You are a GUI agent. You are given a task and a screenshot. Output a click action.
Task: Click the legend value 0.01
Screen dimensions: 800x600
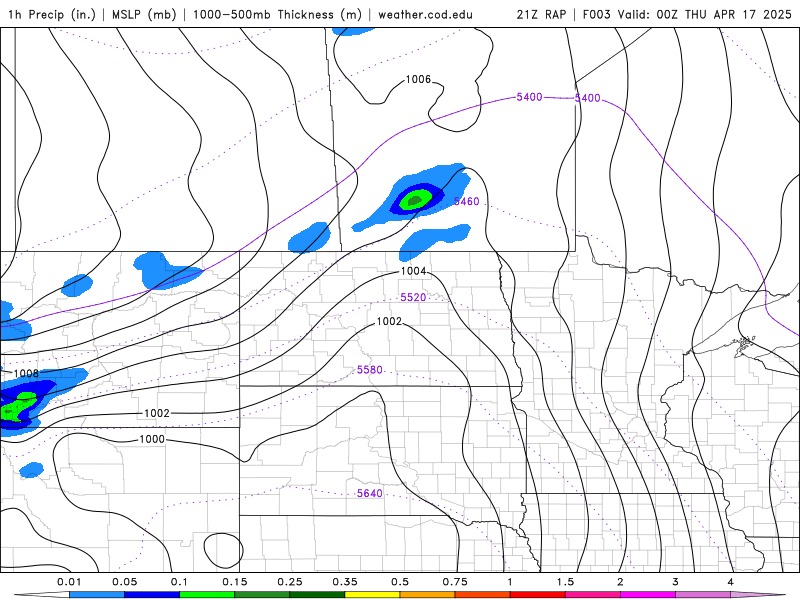pos(69,582)
